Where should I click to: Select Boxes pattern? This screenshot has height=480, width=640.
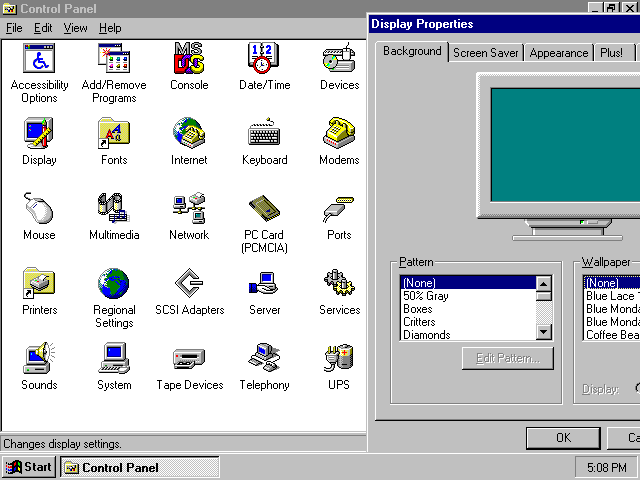click(469, 309)
